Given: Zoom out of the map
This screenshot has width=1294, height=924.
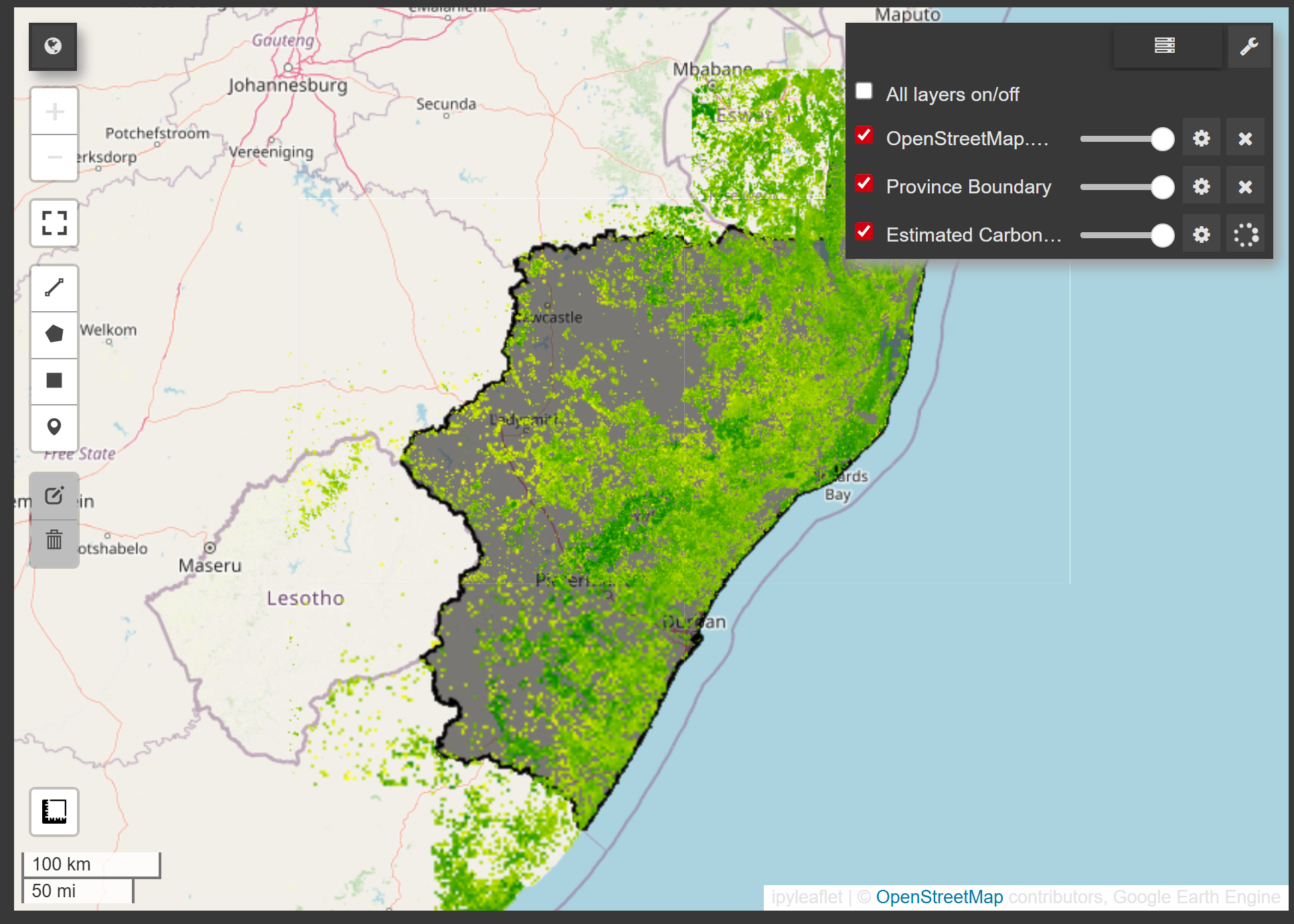Looking at the screenshot, I should 55,158.
